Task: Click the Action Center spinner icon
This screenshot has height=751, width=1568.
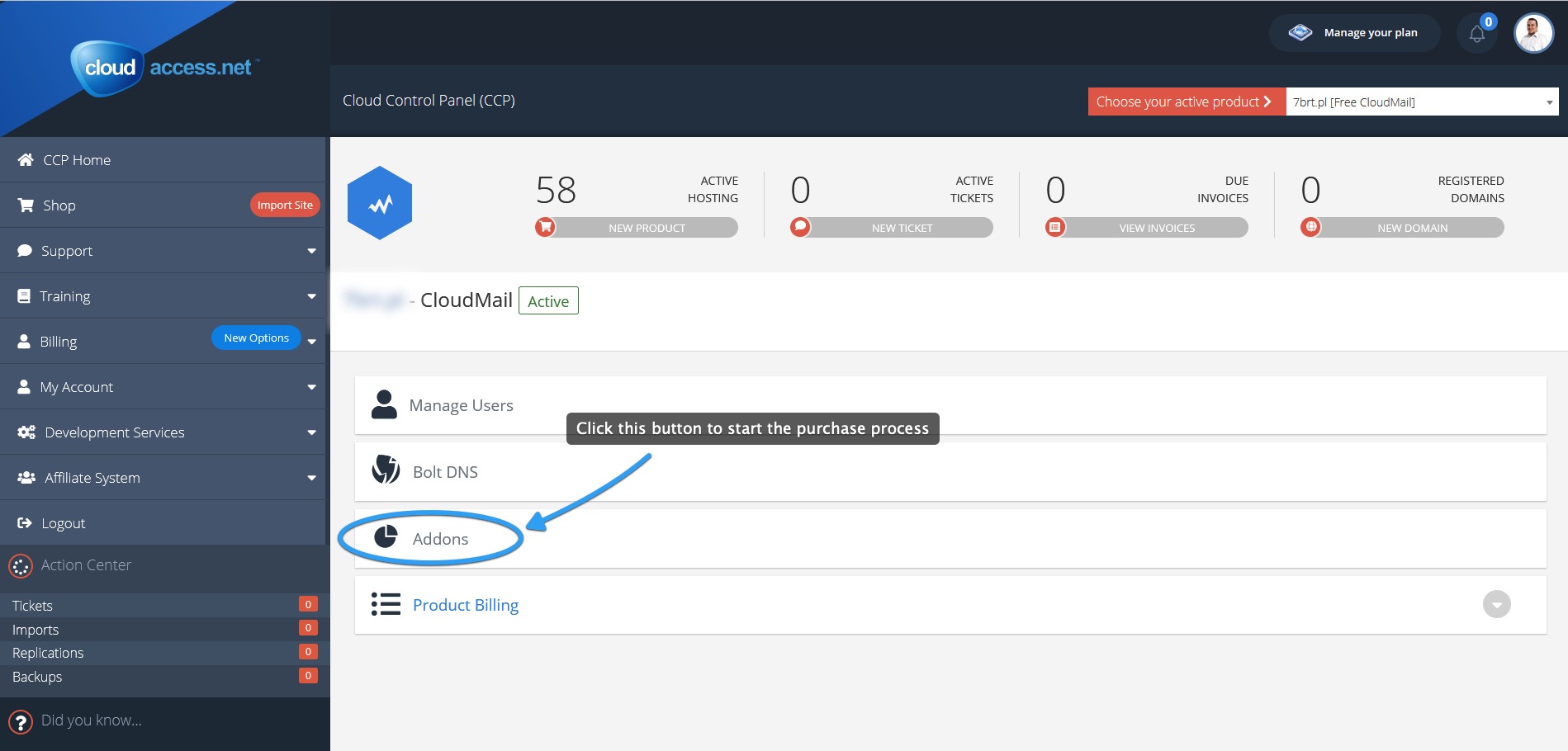Action: (x=21, y=566)
